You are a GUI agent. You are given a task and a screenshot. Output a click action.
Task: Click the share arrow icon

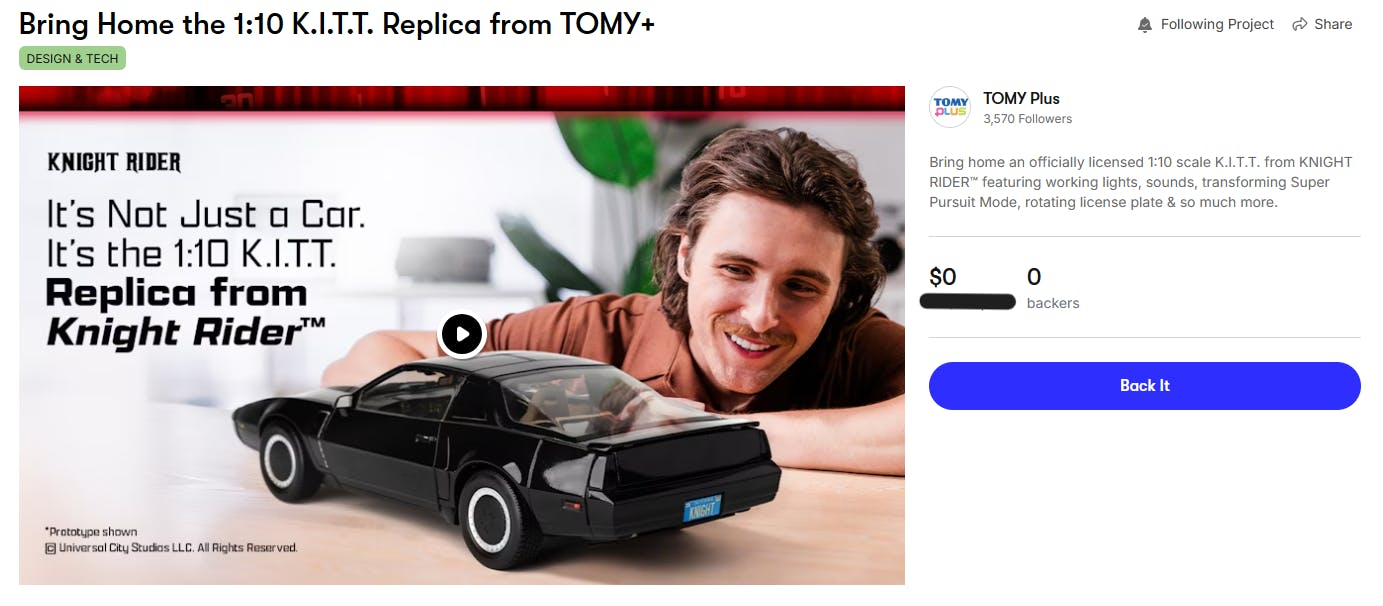pyautogui.click(x=1300, y=25)
